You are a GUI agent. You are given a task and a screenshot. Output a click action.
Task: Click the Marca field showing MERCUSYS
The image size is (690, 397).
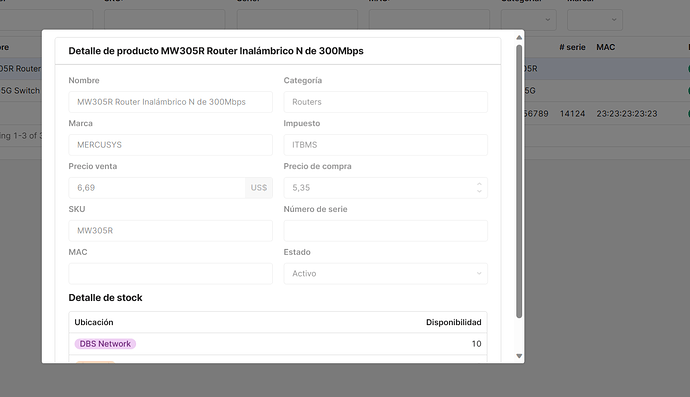pyautogui.click(x=170, y=145)
